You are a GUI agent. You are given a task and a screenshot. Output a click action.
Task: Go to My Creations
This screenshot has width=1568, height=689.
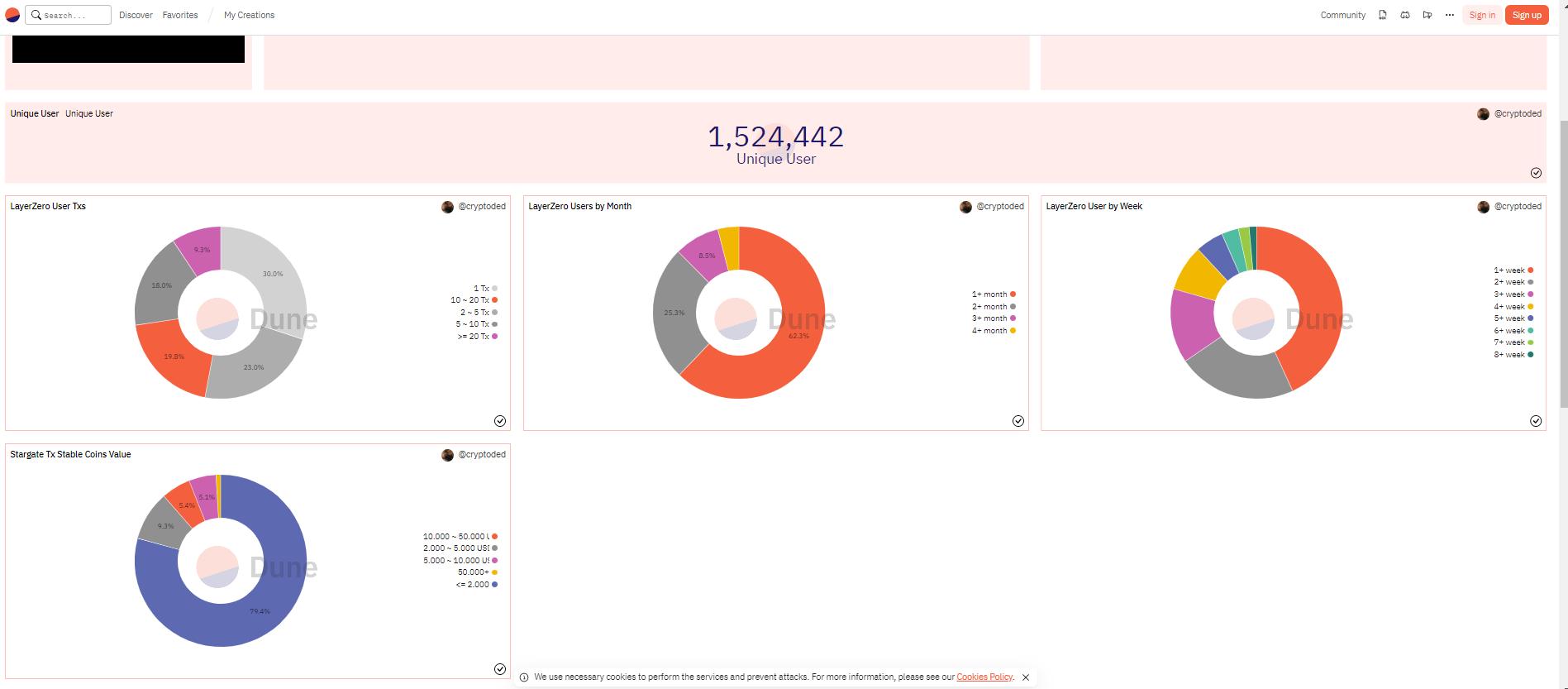249,15
